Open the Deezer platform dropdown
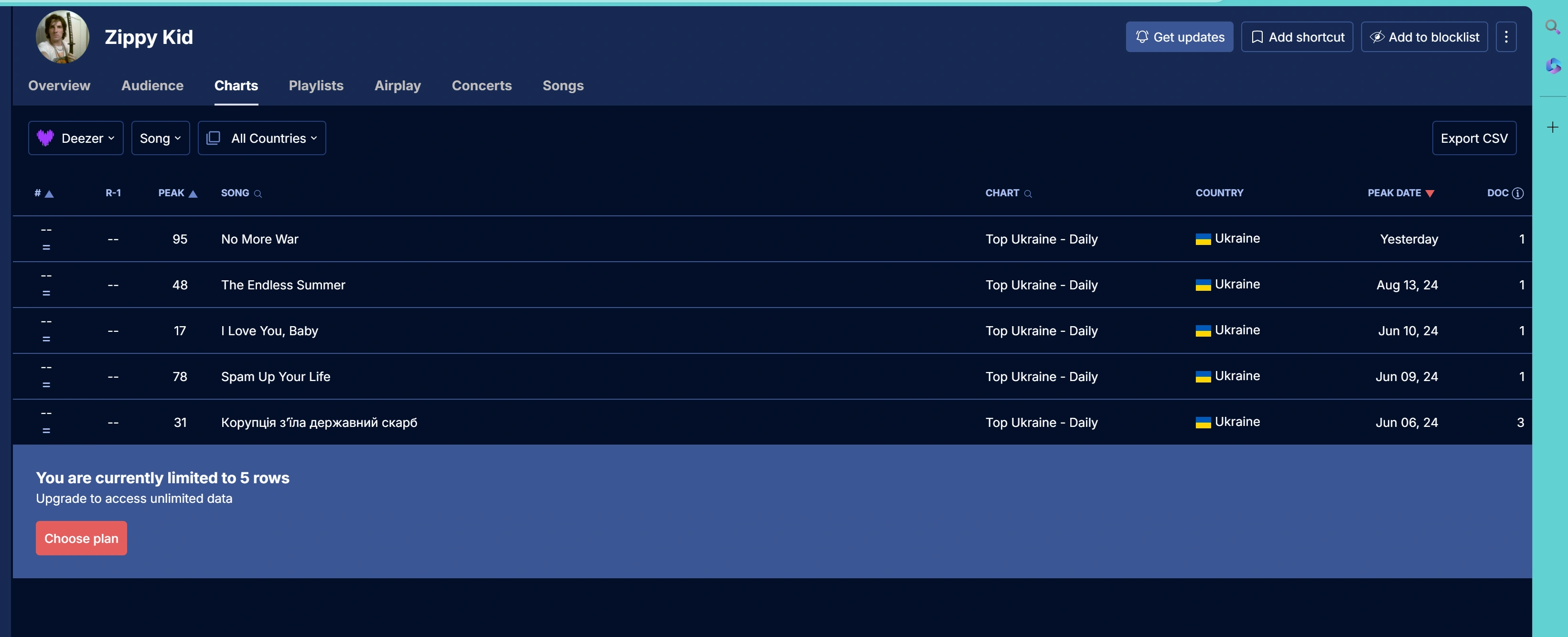 click(x=75, y=138)
